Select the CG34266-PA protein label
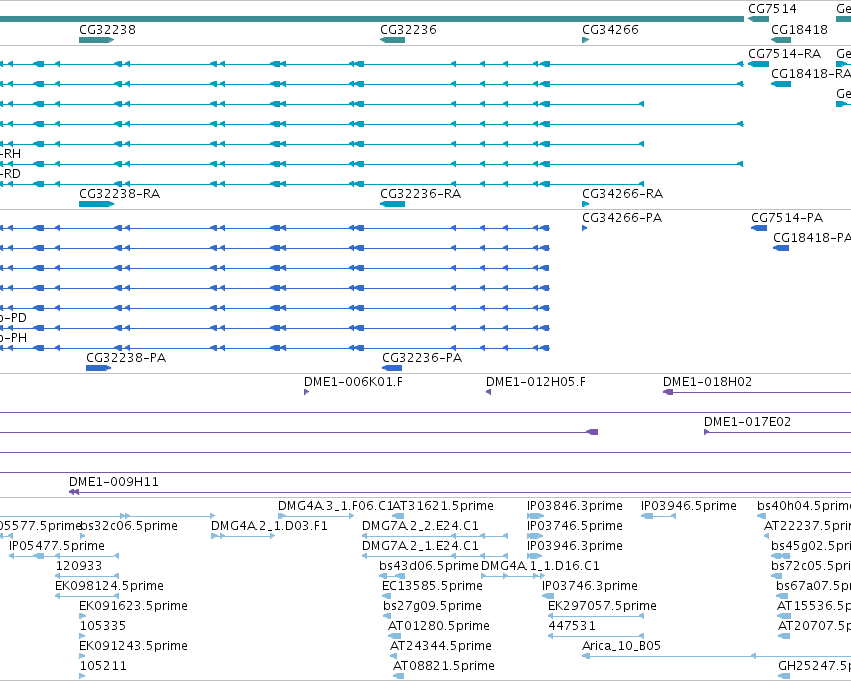 (x=622, y=218)
